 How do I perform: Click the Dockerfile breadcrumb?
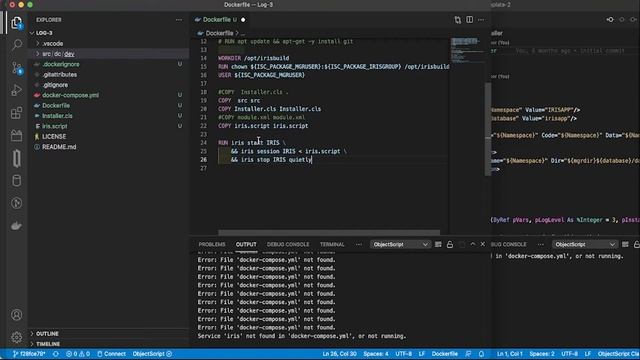click(x=219, y=33)
